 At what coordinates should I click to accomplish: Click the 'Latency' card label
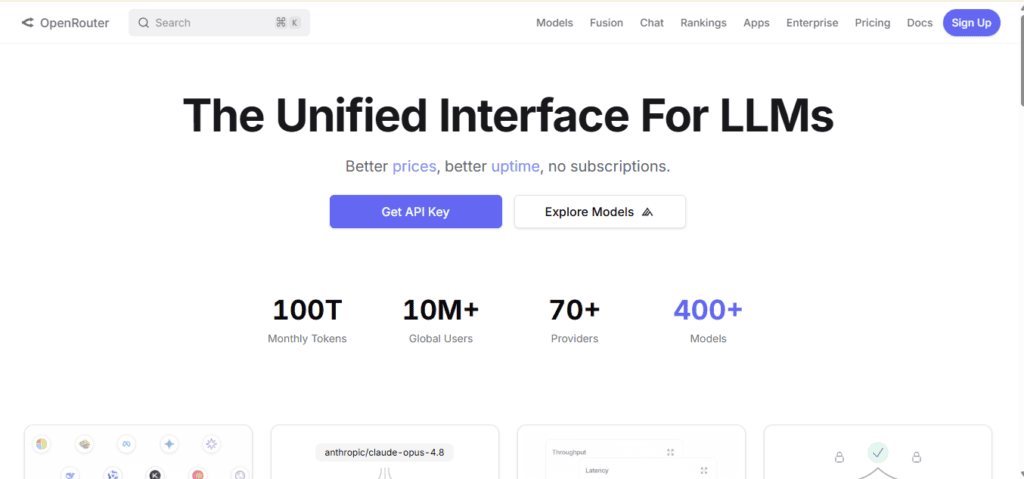[597, 471]
